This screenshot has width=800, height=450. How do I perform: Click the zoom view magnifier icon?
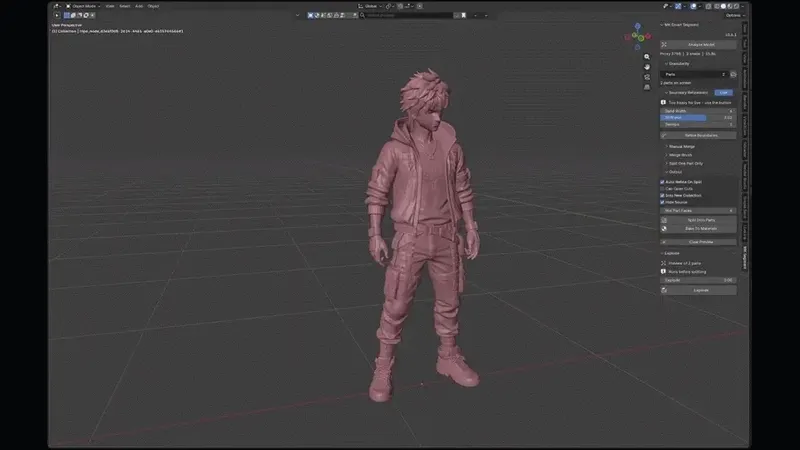tap(647, 57)
